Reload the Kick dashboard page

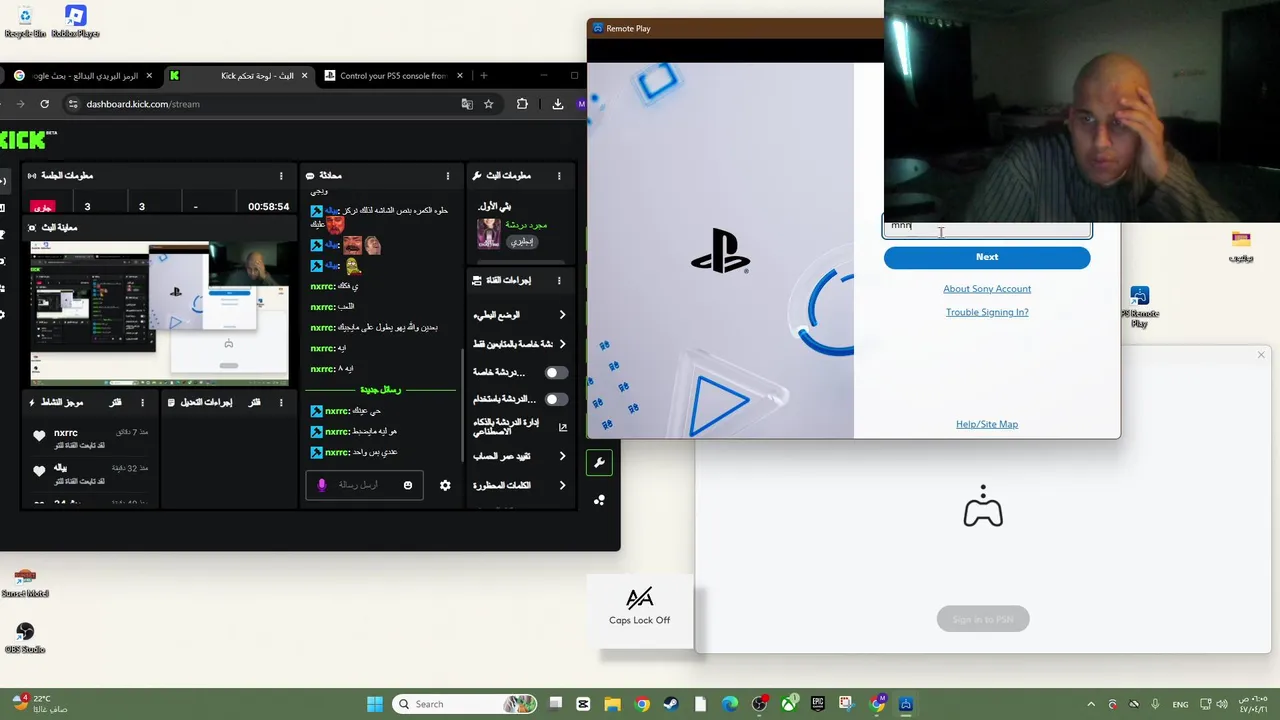[44, 104]
